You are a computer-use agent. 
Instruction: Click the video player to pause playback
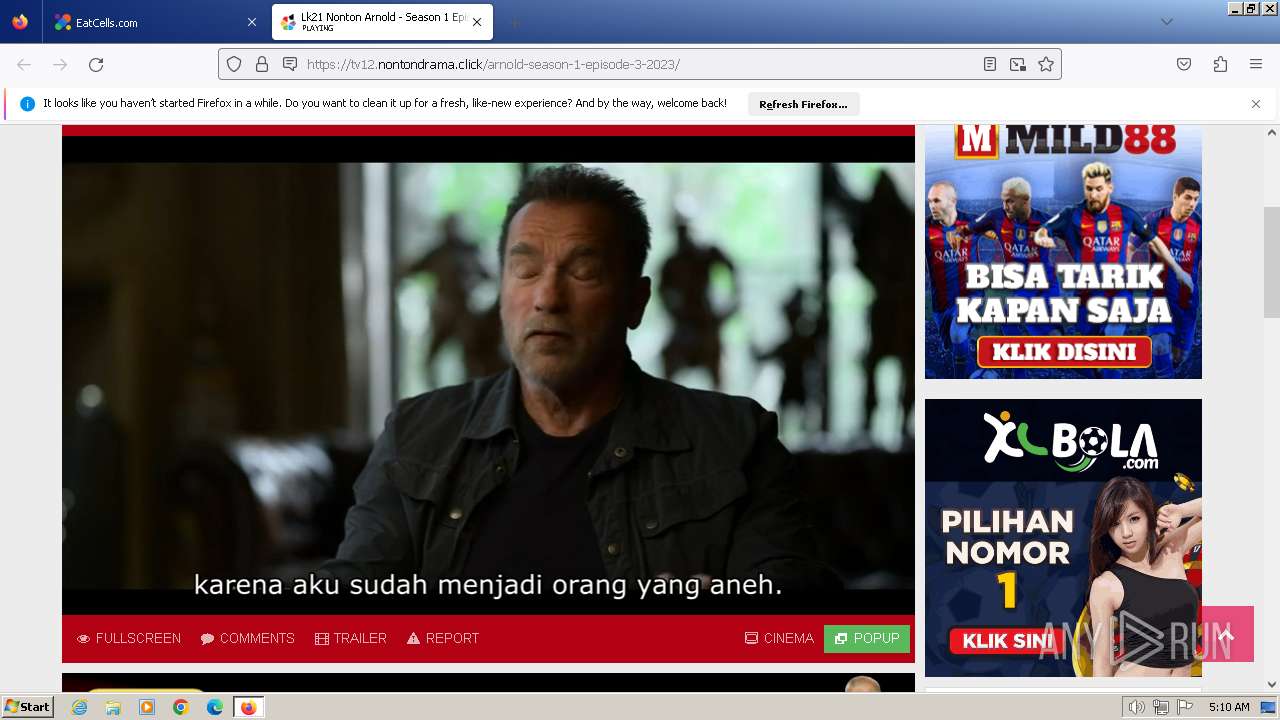click(x=488, y=375)
